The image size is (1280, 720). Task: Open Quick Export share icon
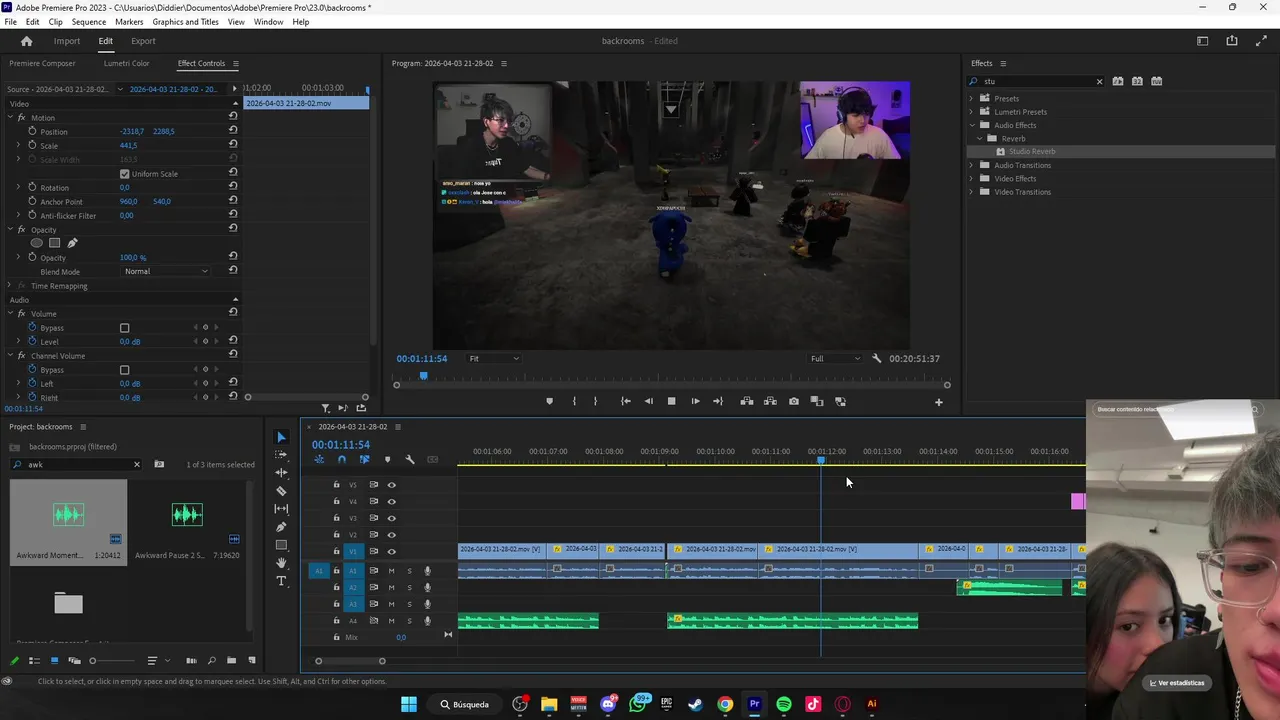tap(1232, 41)
